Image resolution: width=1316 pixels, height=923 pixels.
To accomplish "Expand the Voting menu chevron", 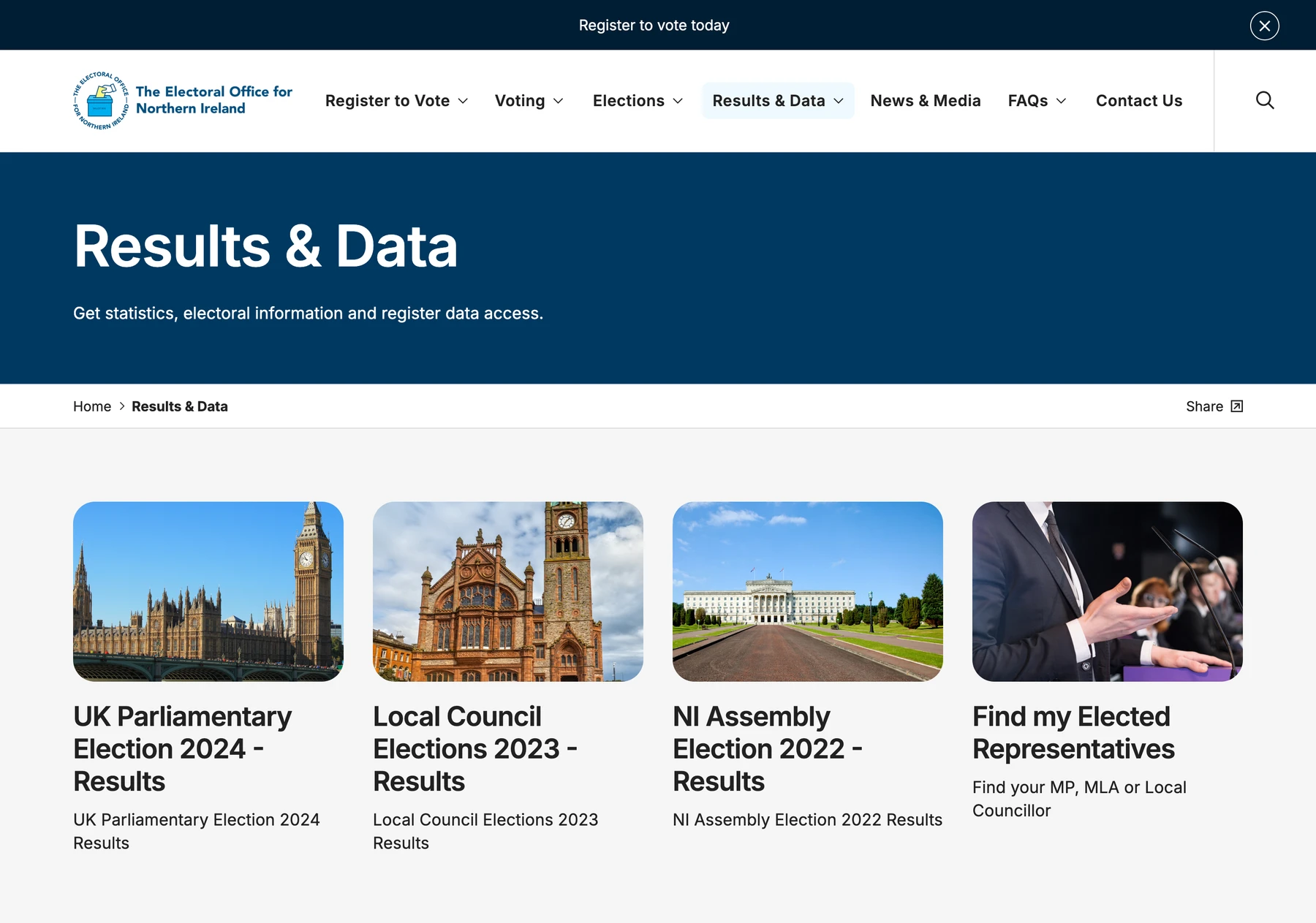I will tap(558, 101).
